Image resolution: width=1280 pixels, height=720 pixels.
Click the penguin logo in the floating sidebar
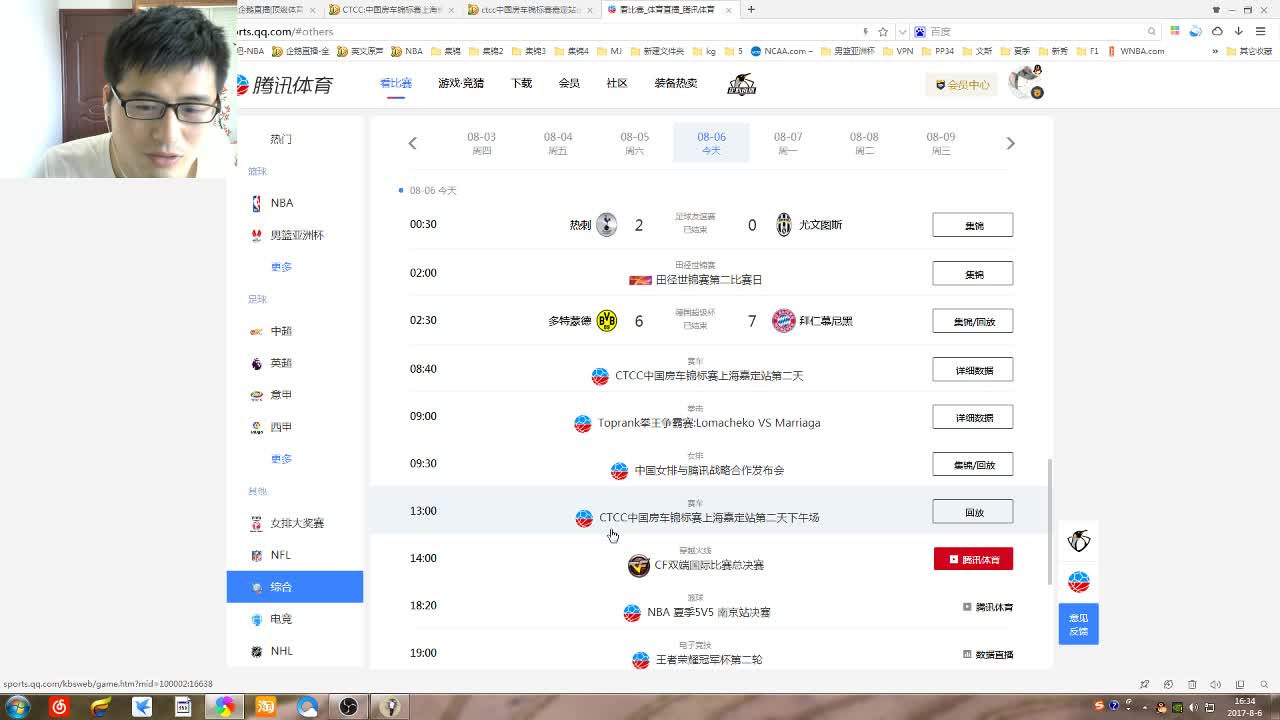tap(1078, 541)
